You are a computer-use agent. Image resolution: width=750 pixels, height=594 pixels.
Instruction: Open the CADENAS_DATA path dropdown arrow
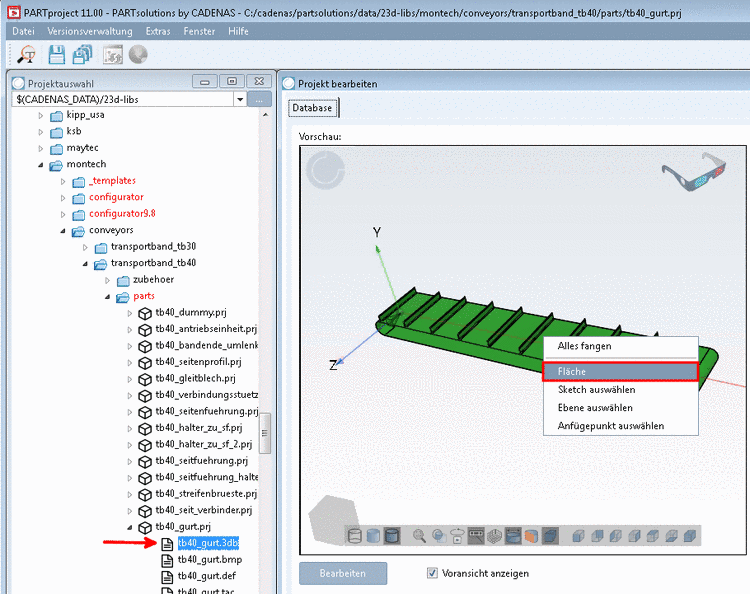(240, 99)
